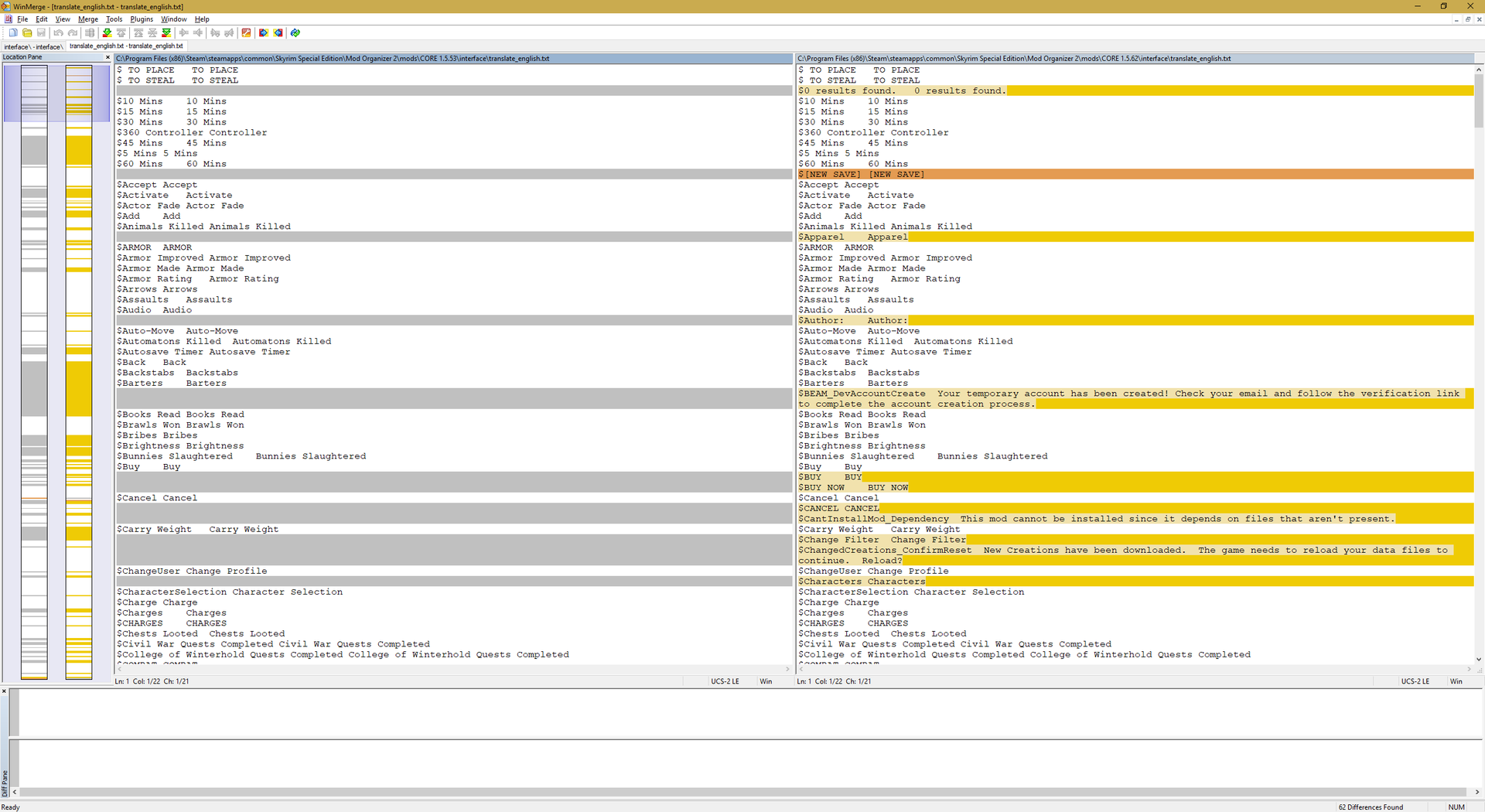Click right pane 'Win' line-ending status
The height and width of the screenshot is (812, 1485).
[x=1456, y=681]
